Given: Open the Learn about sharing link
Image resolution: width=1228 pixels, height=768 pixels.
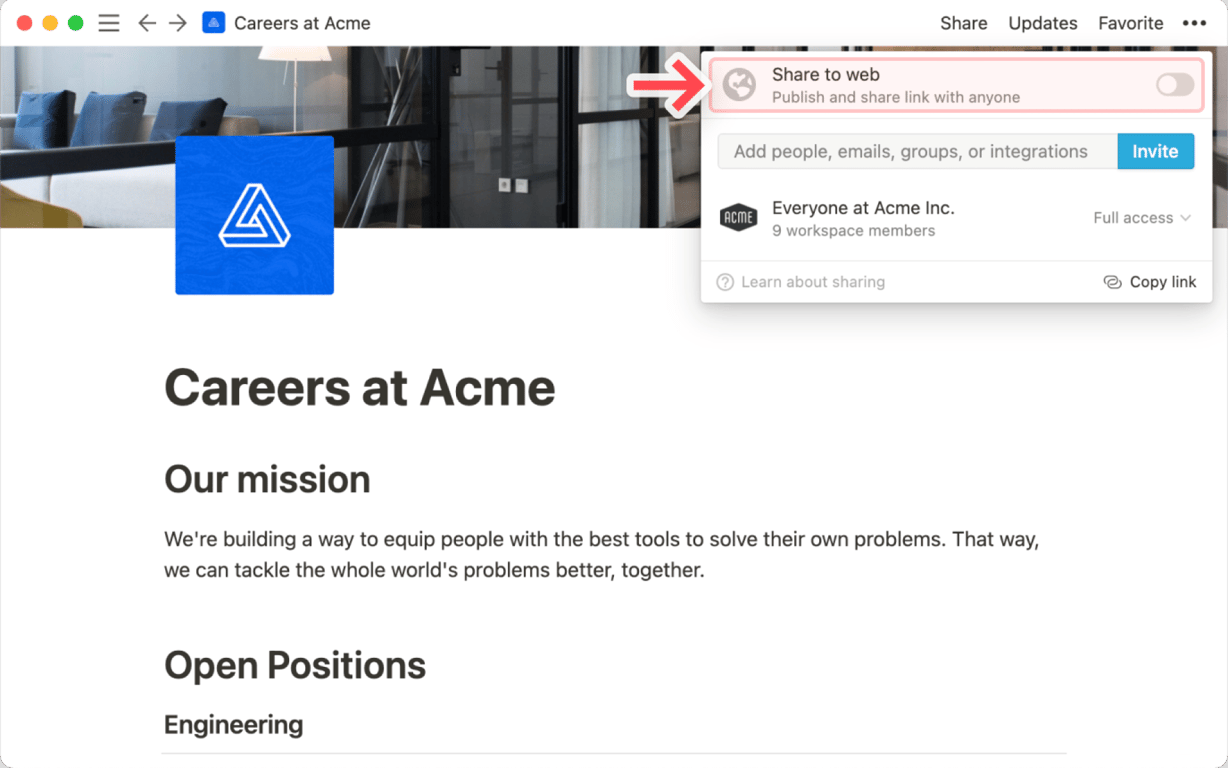Looking at the screenshot, I should click(x=812, y=282).
